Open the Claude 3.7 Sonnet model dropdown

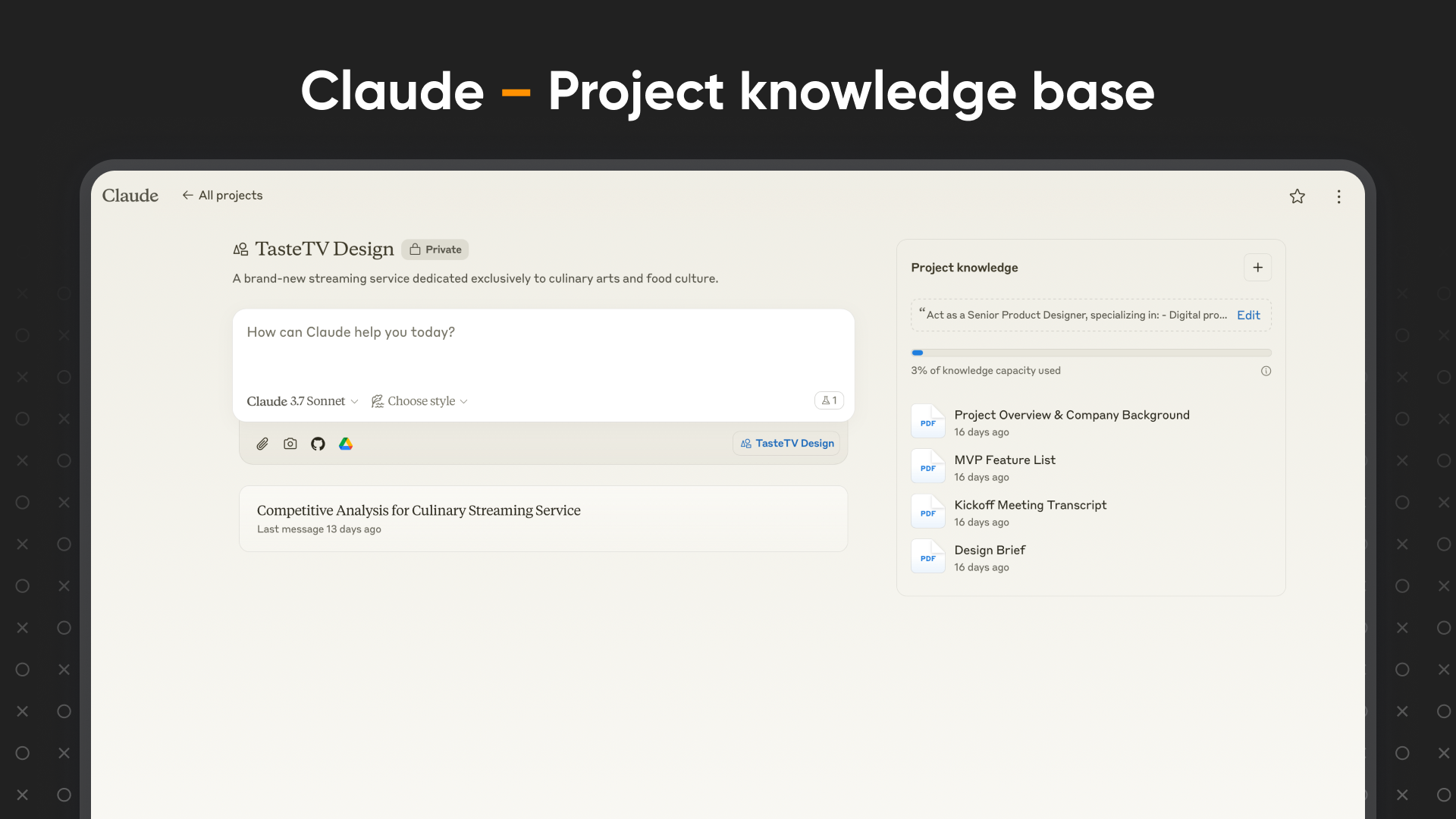pos(303,401)
